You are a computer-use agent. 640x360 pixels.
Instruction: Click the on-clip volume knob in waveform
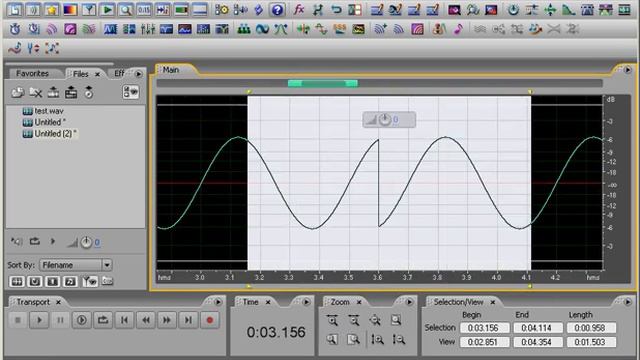385,120
